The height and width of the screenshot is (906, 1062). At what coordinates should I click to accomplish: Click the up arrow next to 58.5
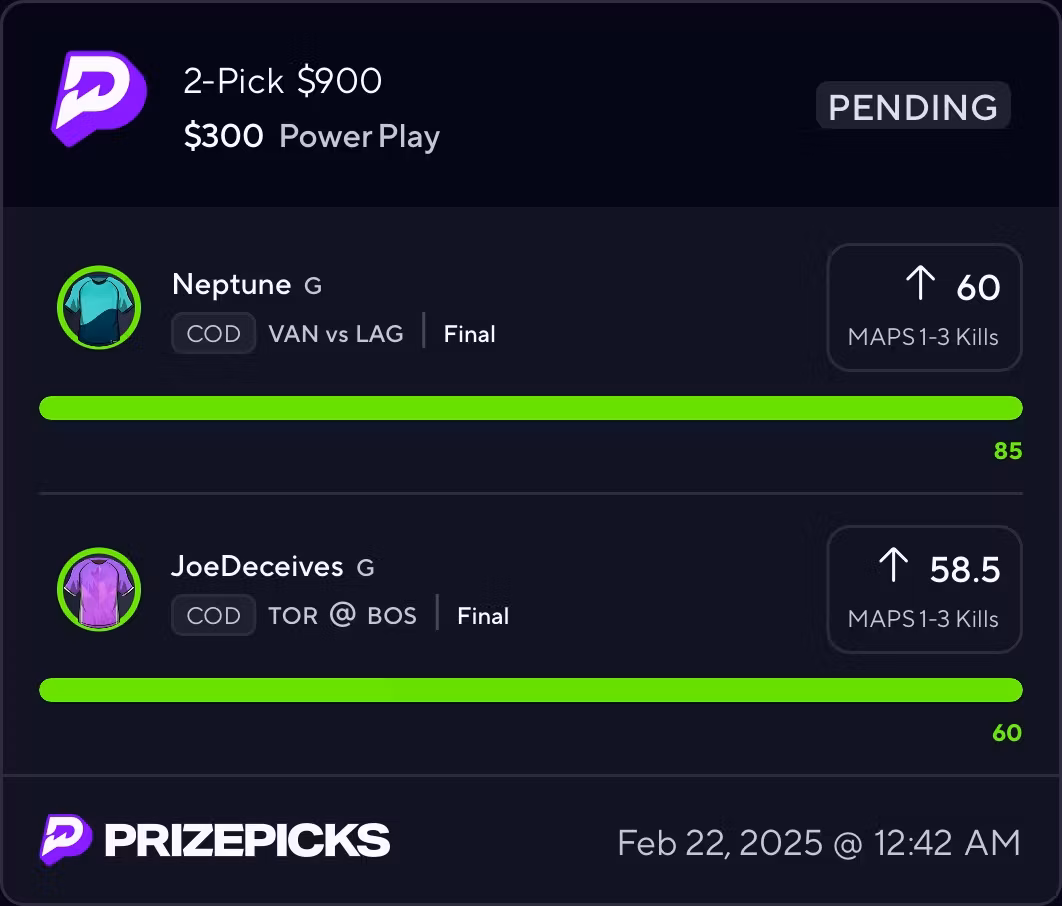893,566
